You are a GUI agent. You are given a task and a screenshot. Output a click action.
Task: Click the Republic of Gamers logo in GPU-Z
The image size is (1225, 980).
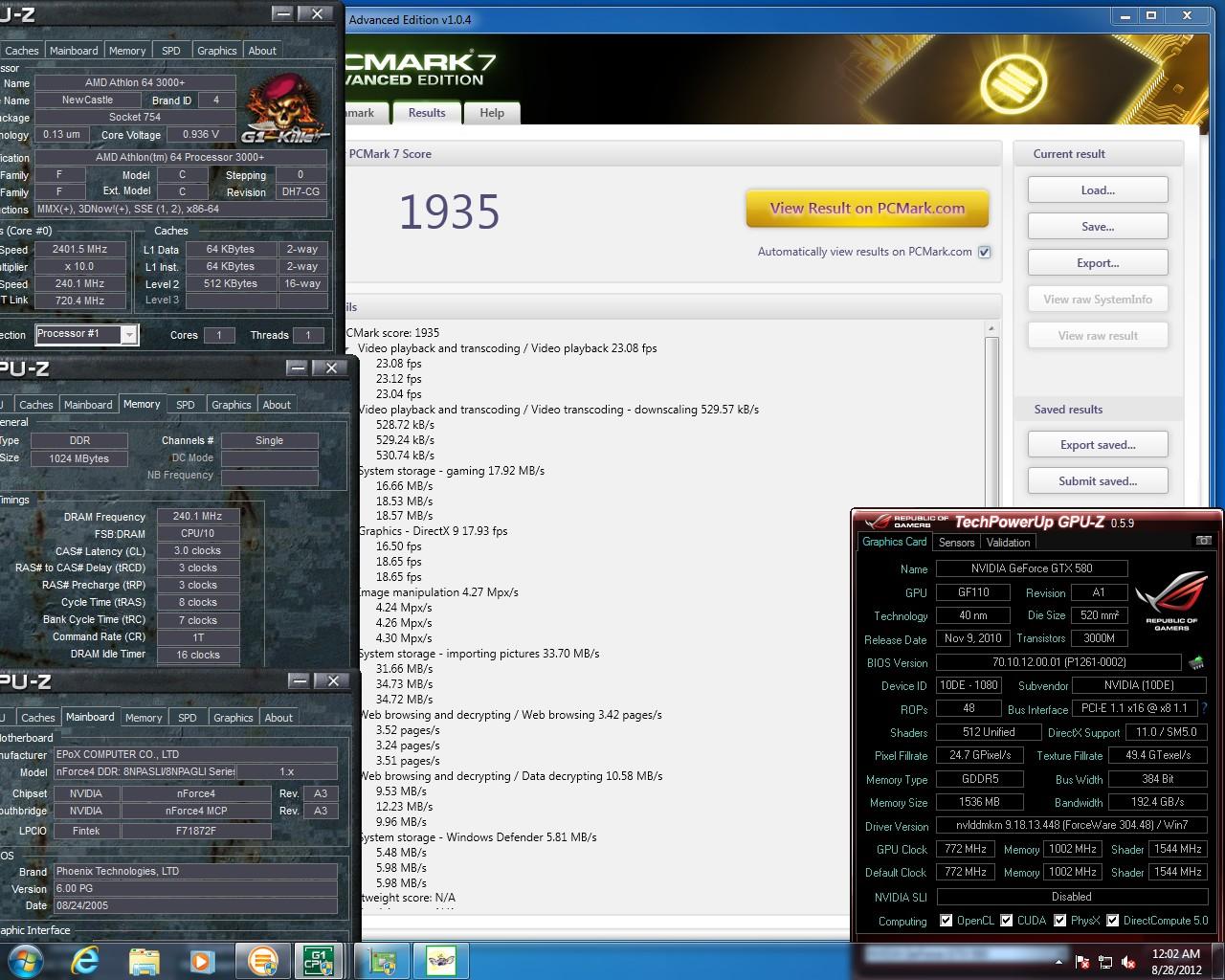[1171, 602]
